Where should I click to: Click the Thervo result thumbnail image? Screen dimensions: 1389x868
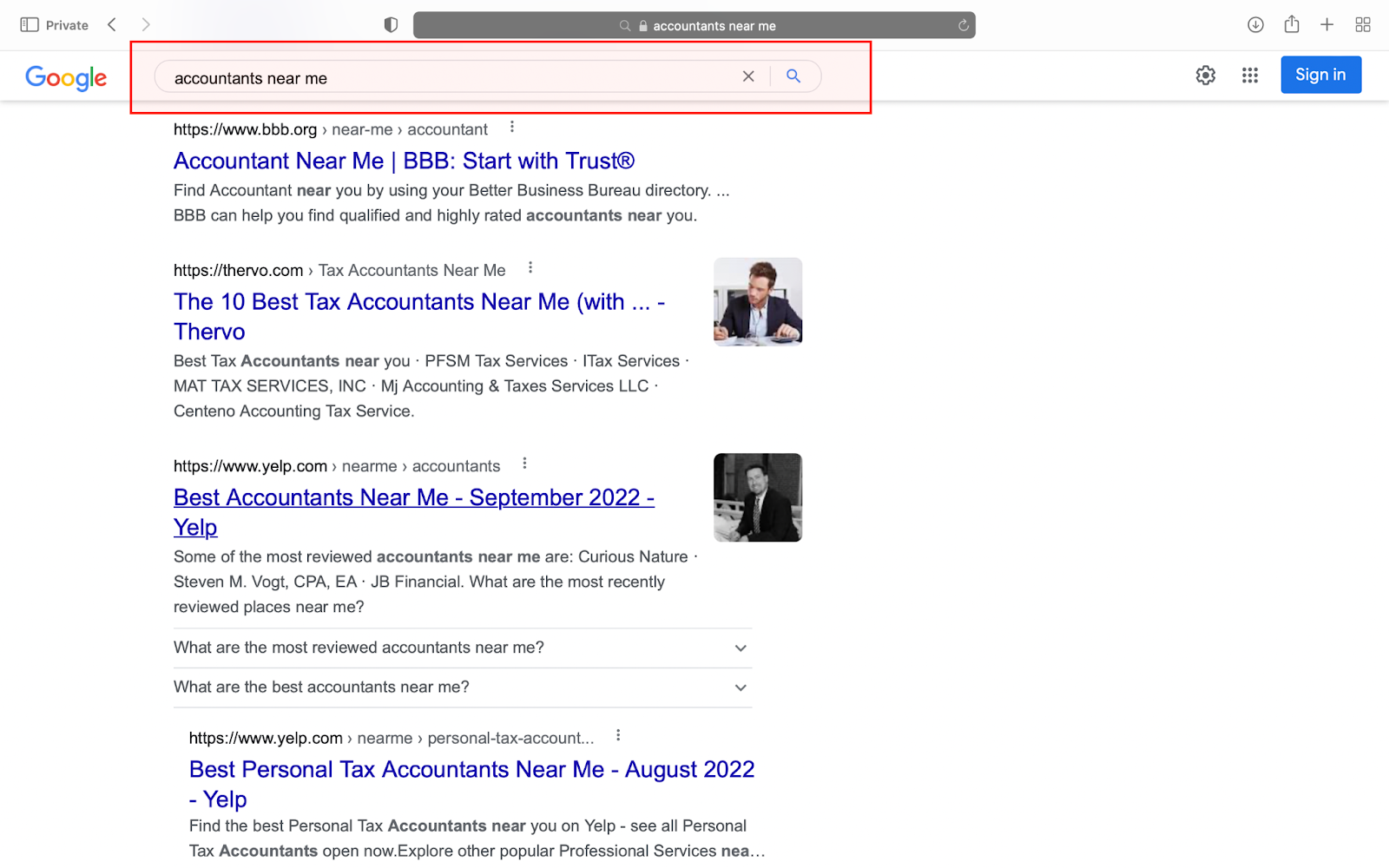758,302
